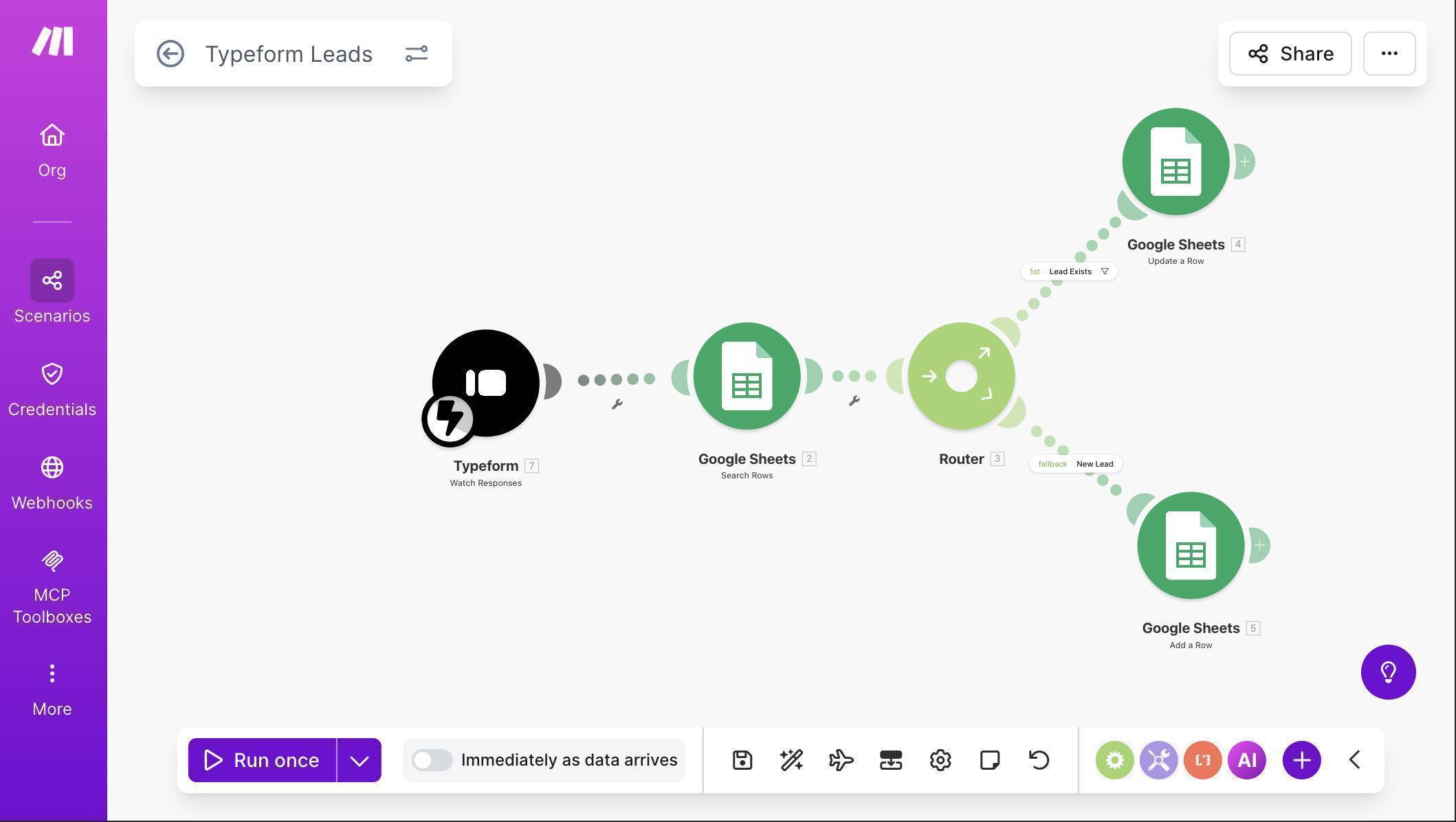Open scenario settings via the gear icon
1456x822 pixels.
(940, 760)
